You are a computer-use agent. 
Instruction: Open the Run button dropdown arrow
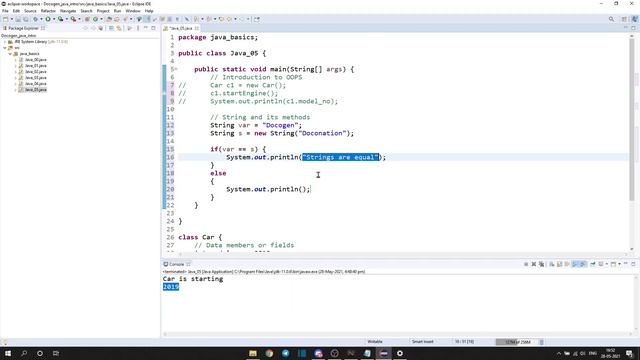53,19
